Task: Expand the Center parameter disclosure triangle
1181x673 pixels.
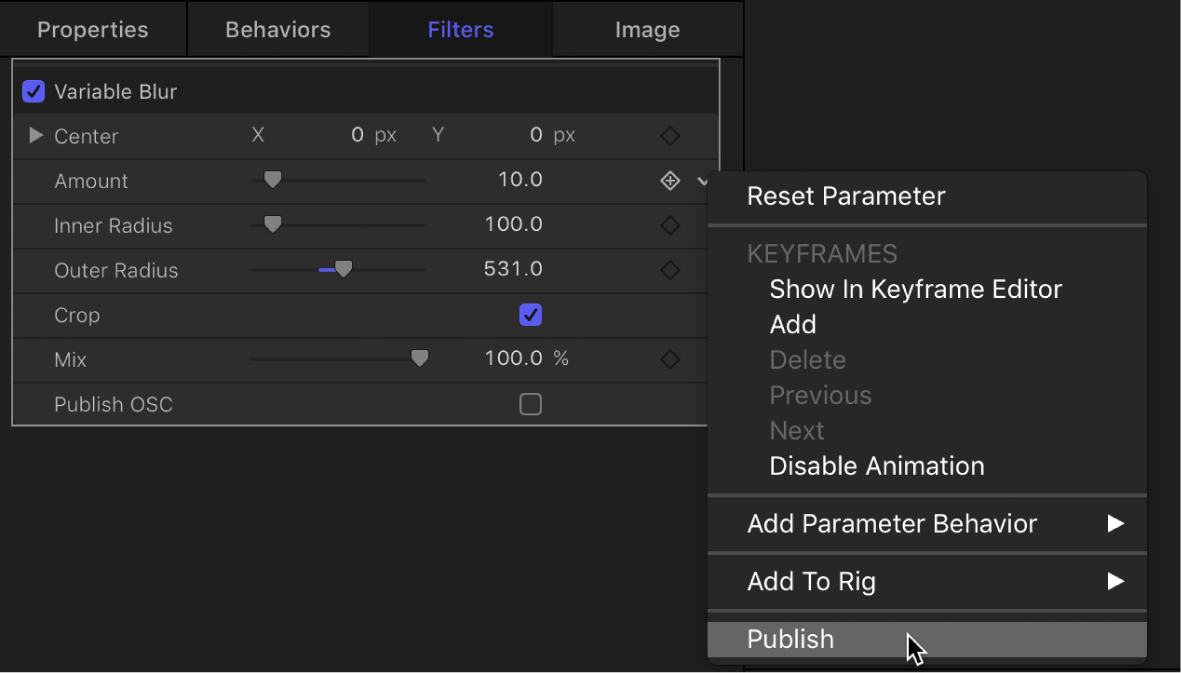Action: click(x=36, y=135)
